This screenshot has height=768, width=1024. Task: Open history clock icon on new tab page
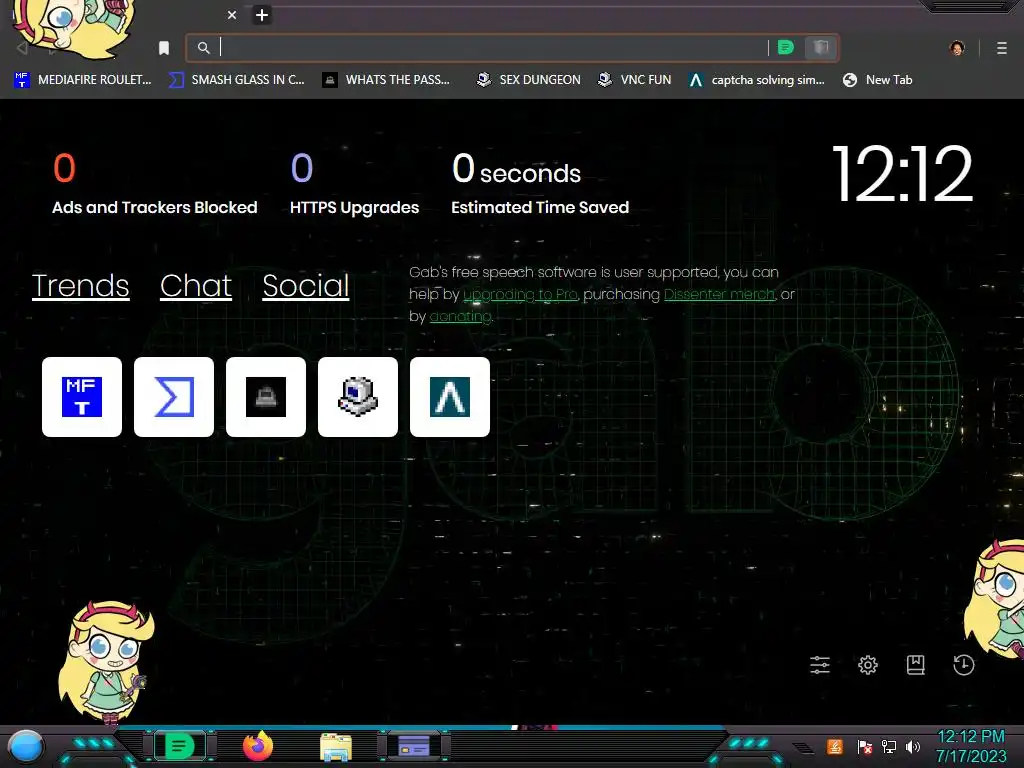click(x=963, y=665)
